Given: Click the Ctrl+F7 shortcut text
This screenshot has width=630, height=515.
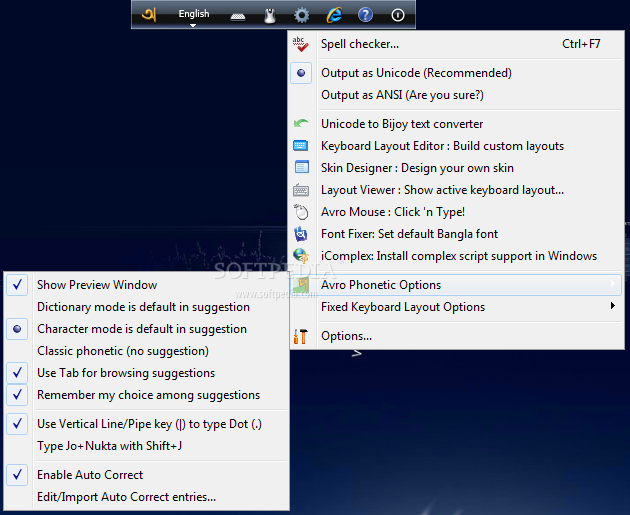Looking at the screenshot, I should click(581, 44).
